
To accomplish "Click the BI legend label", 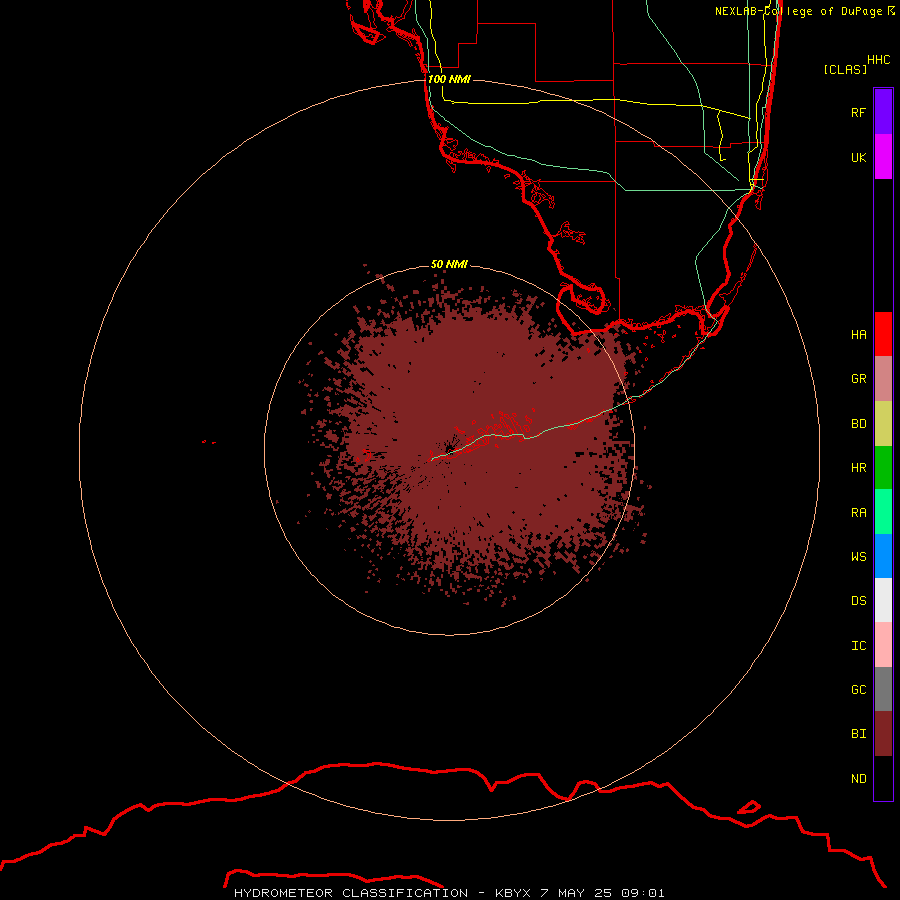I will click(858, 734).
